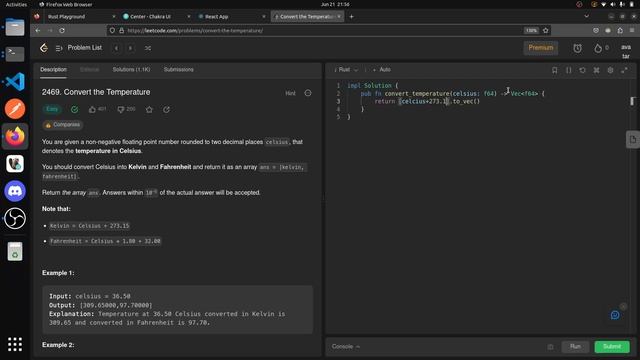Expand the Companies tag

tap(63, 125)
